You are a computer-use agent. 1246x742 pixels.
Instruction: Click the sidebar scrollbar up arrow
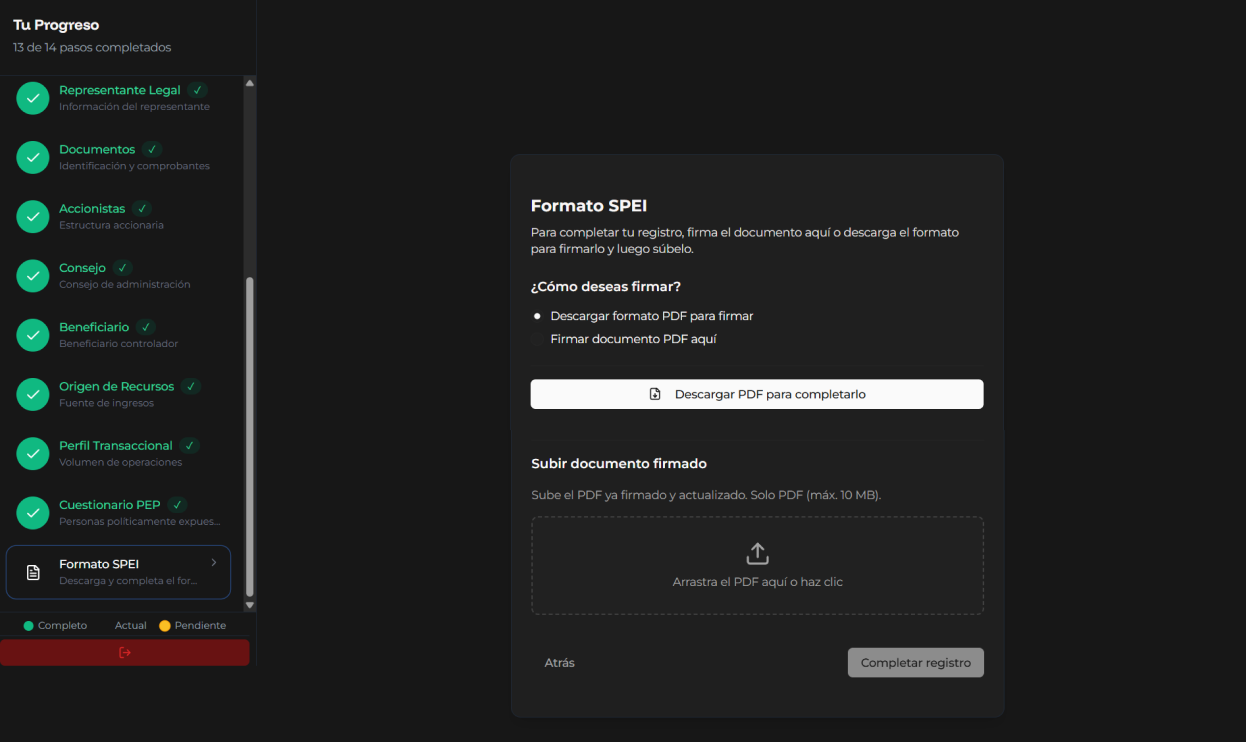[250, 82]
